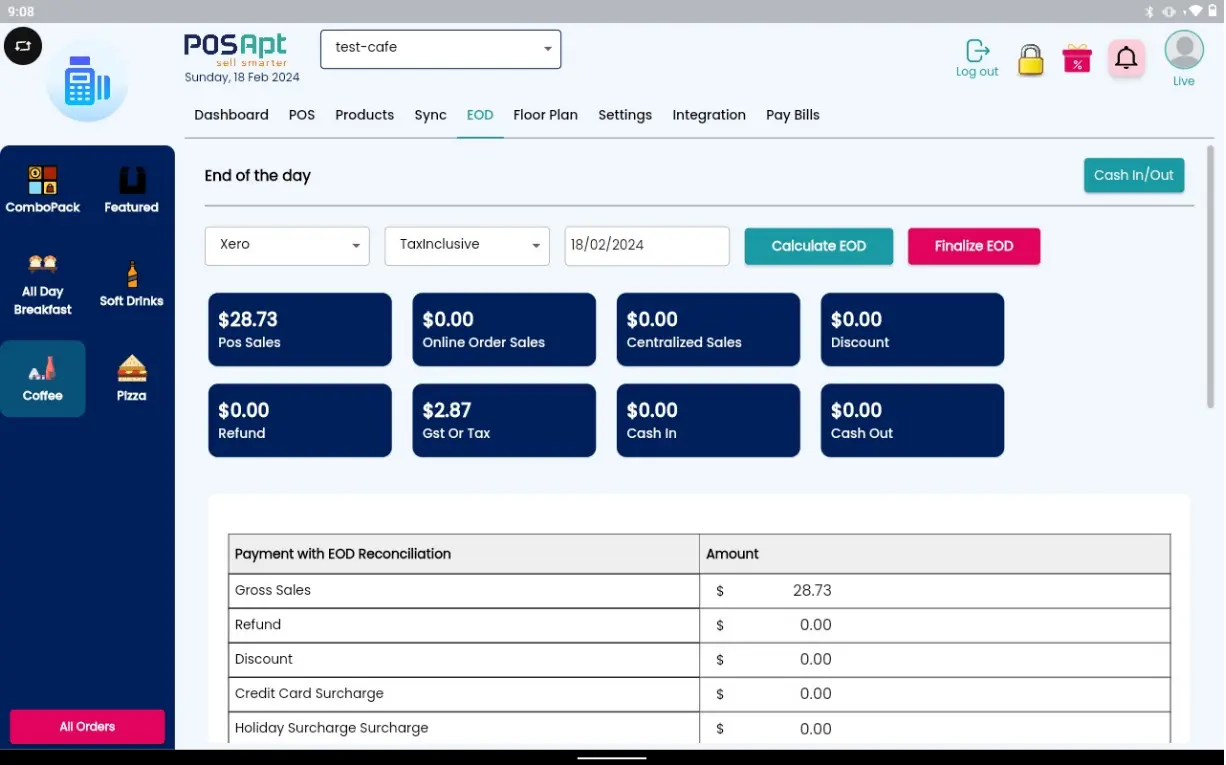
Task: Select the ComboPack category
Action: (x=43, y=189)
